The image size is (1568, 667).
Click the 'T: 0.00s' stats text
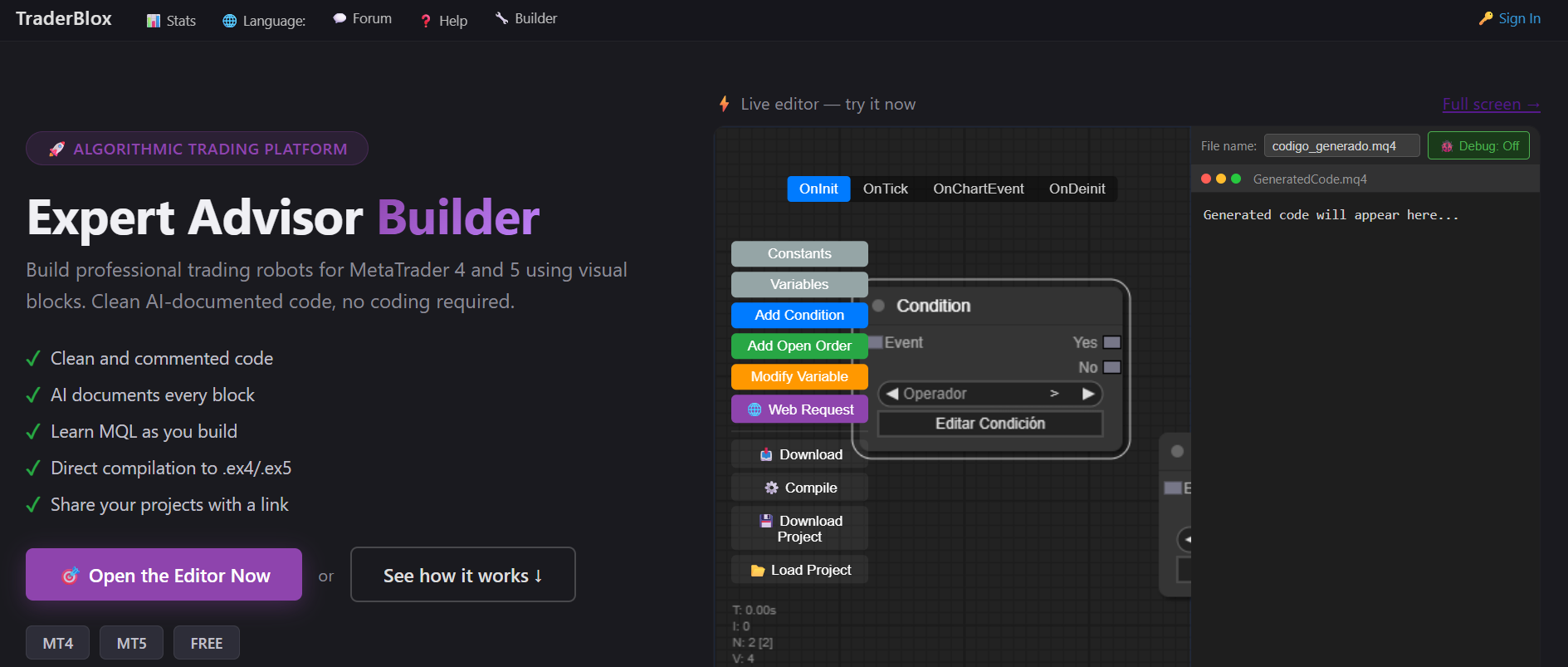pos(754,610)
